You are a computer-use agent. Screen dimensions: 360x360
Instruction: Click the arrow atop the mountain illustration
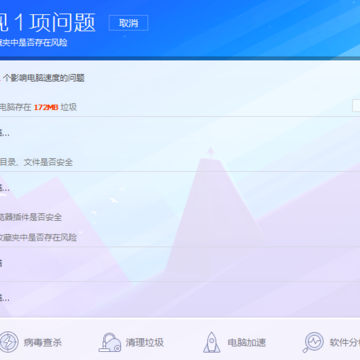[210, 152]
